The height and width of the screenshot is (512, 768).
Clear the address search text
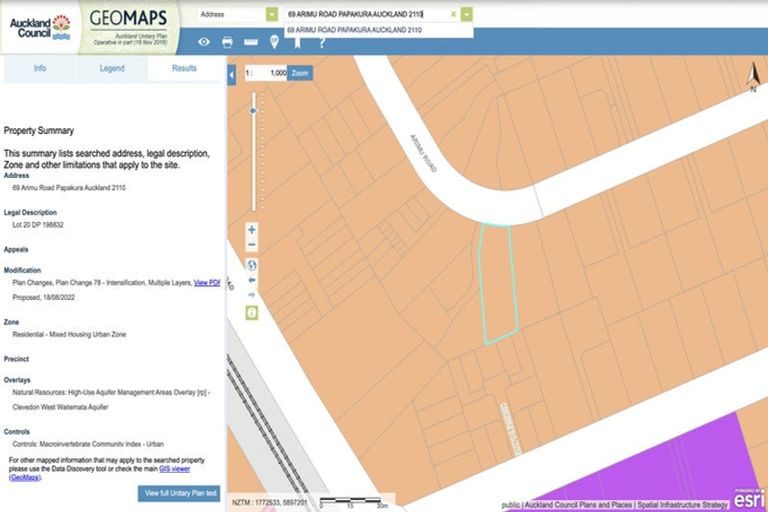click(x=453, y=15)
